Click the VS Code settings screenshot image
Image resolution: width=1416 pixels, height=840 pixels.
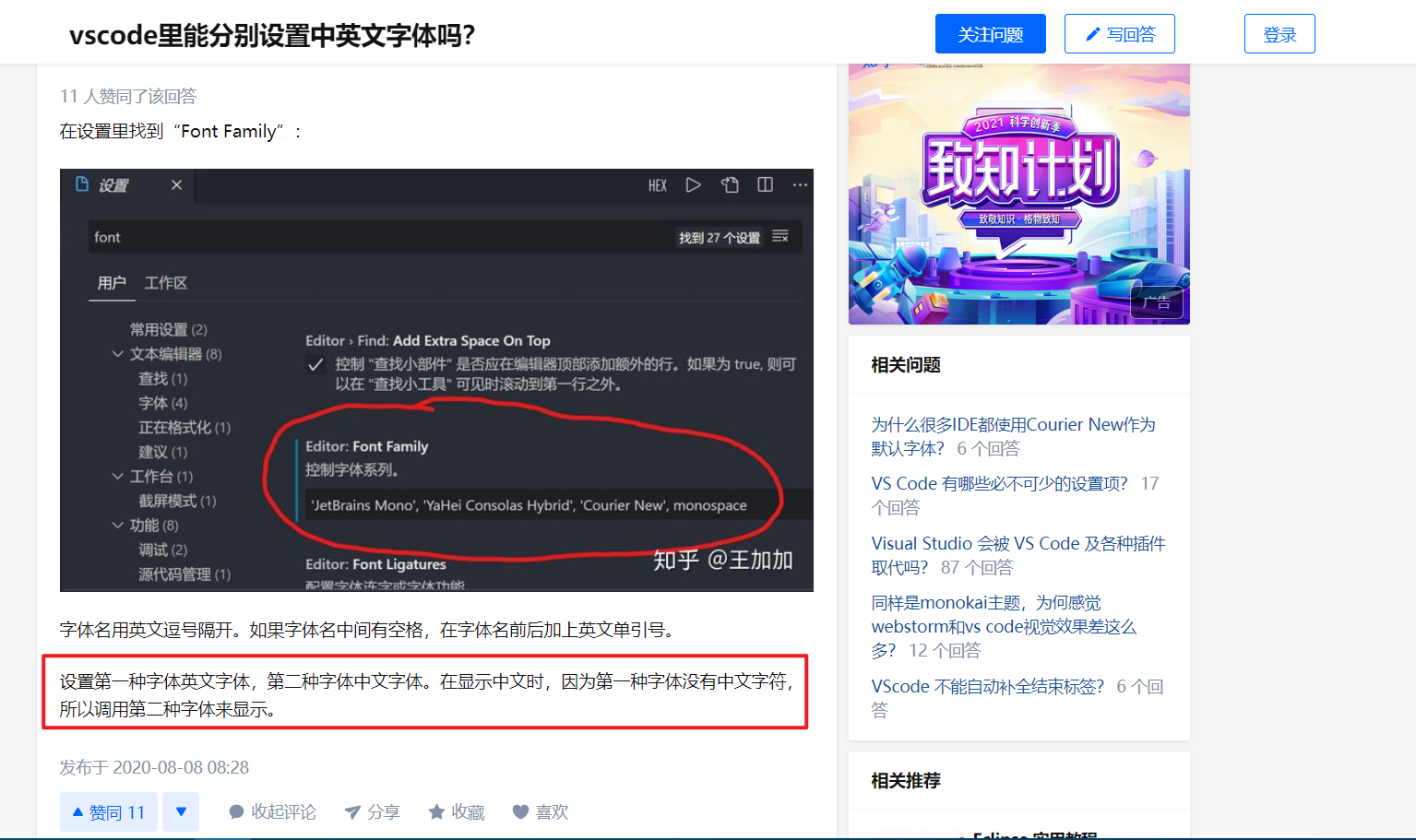436,380
